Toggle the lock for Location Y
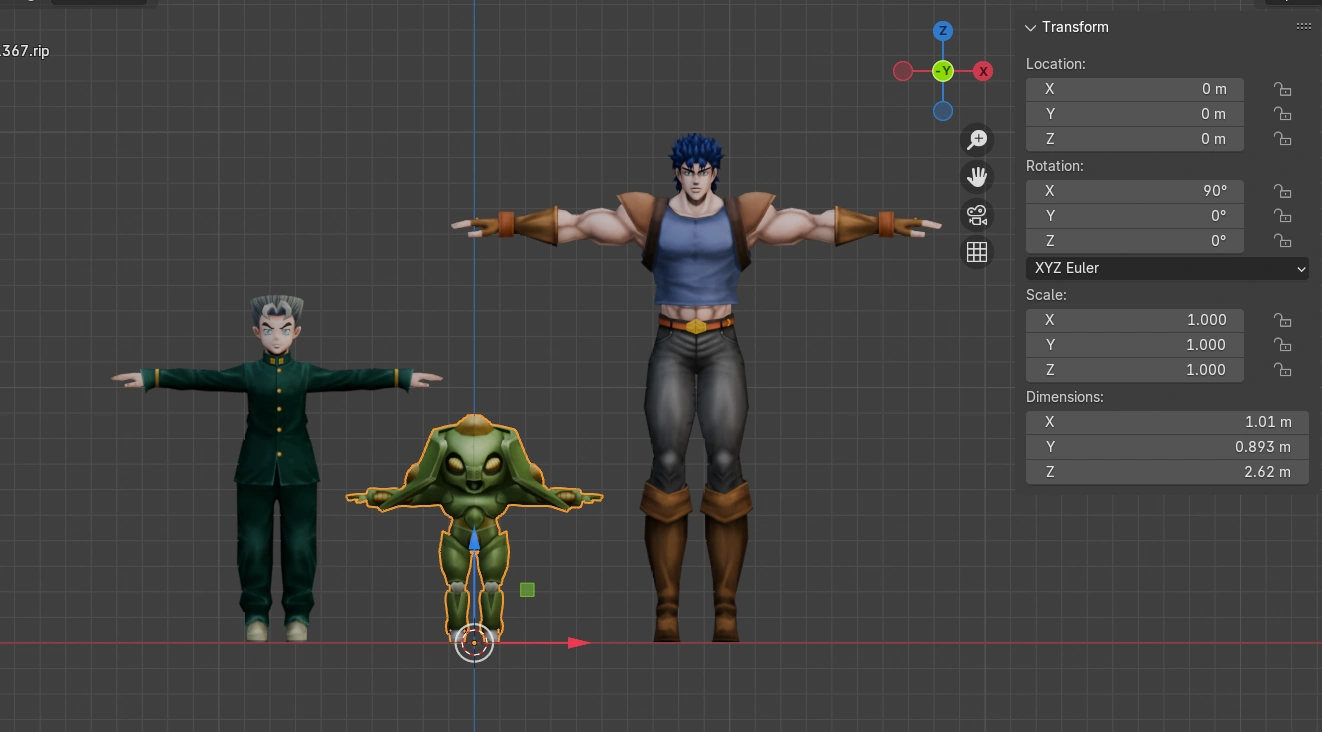The height and width of the screenshot is (732, 1322). pyautogui.click(x=1282, y=114)
